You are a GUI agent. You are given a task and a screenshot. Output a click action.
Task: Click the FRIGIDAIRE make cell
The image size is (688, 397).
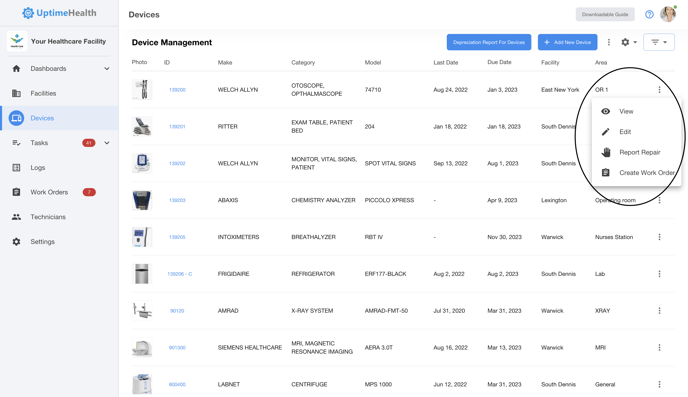[233, 274]
